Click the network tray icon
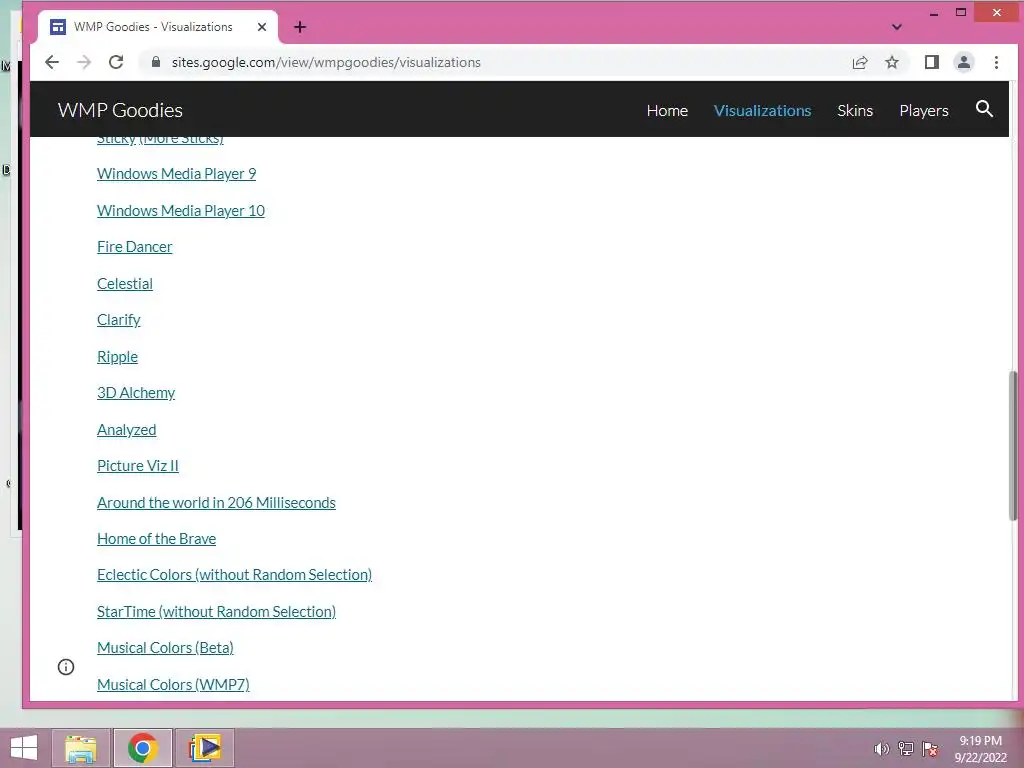Image resolution: width=1024 pixels, height=768 pixels. tap(906, 749)
